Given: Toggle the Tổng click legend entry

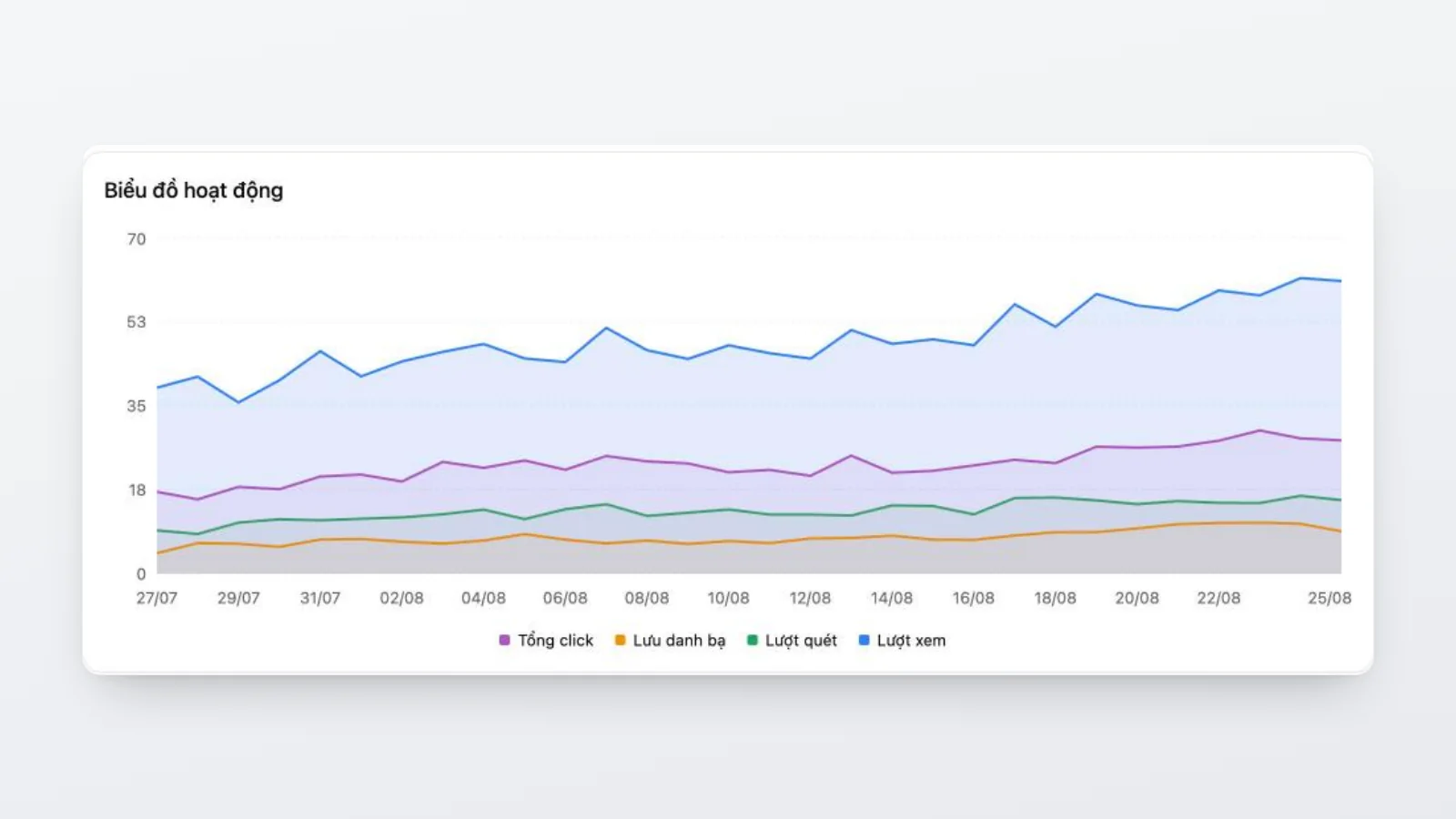Looking at the screenshot, I should pyautogui.click(x=546, y=641).
